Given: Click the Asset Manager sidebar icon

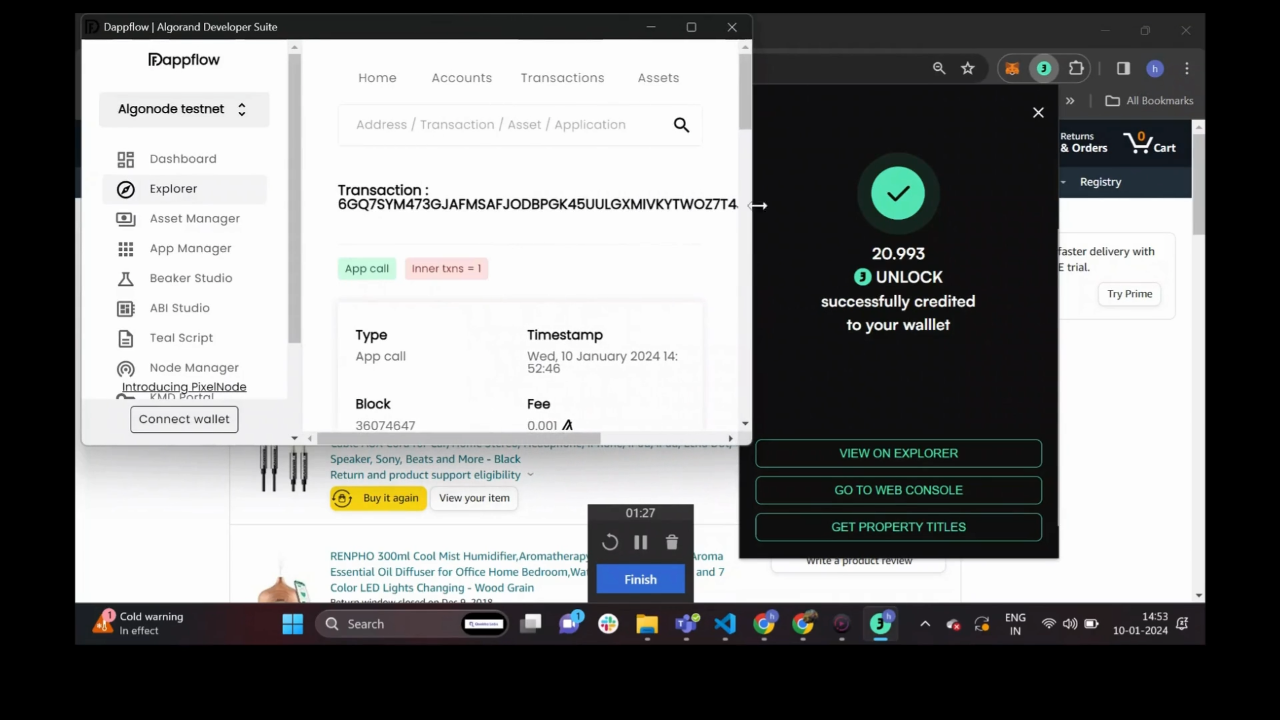Looking at the screenshot, I should tap(125, 219).
